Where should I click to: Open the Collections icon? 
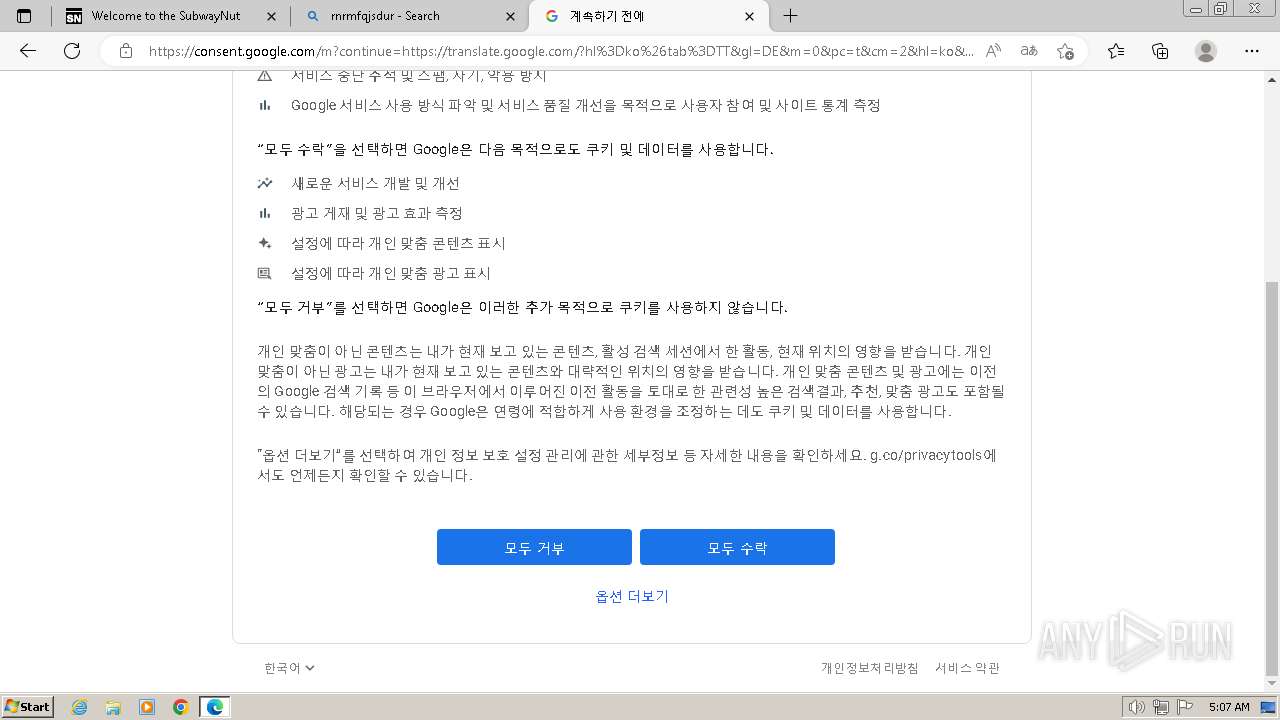(1160, 51)
